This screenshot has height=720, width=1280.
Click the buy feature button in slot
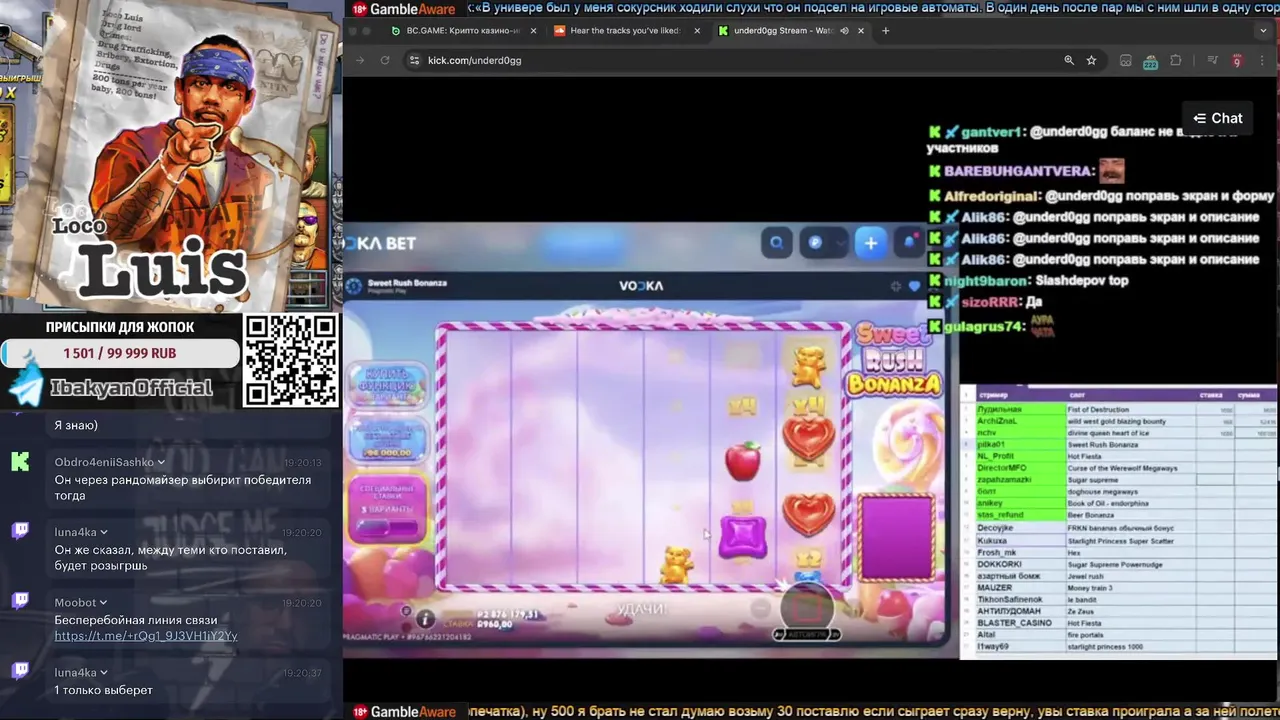pos(388,385)
